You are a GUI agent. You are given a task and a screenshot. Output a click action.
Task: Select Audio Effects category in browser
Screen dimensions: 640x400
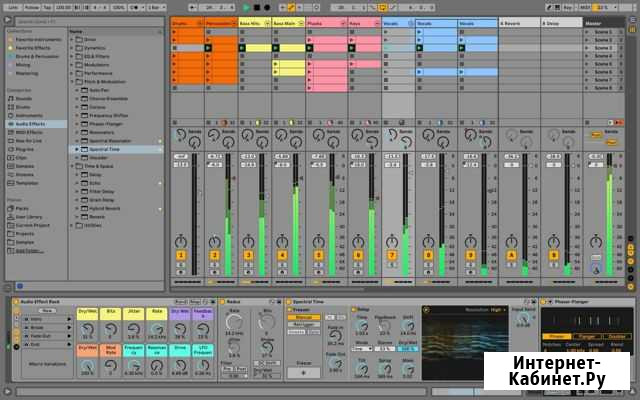pos(28,124)
